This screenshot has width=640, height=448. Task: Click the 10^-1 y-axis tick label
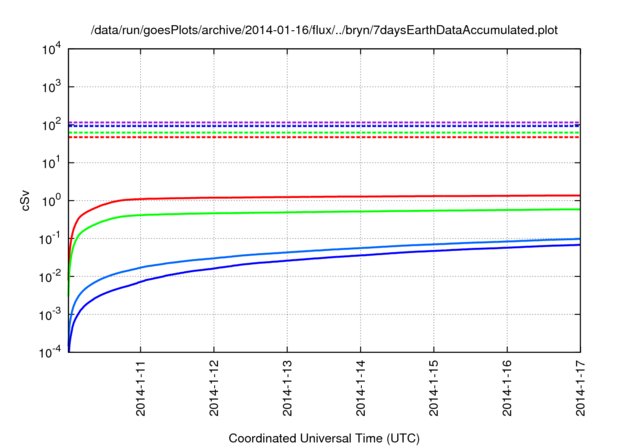pos(51,239)
